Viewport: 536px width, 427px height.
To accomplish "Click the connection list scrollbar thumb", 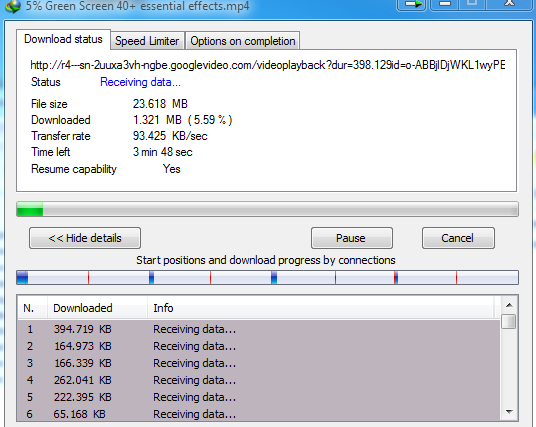I will tap(509, 322).
